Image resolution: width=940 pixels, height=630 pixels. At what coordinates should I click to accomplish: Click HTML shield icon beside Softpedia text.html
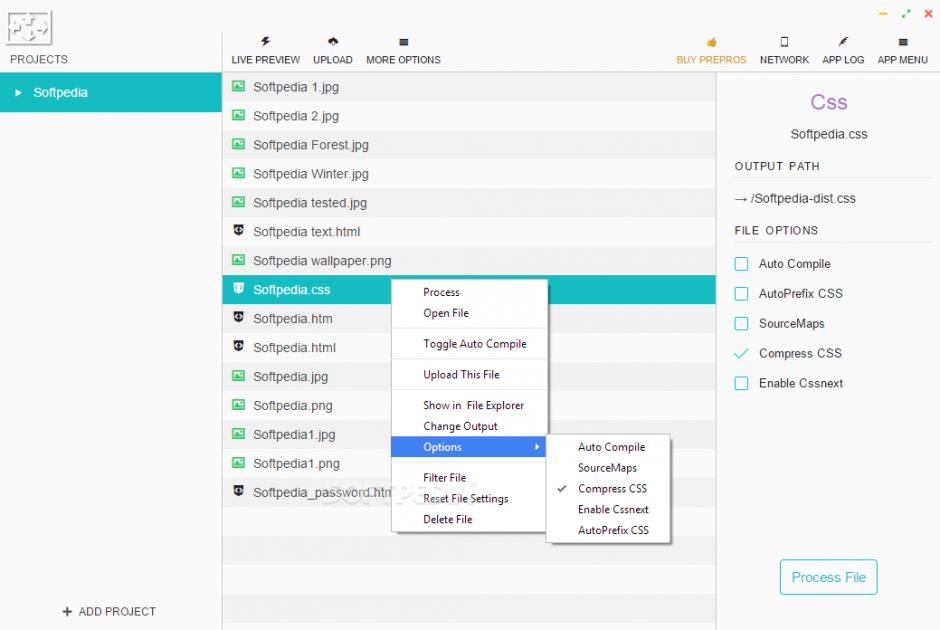pos(239,230)
